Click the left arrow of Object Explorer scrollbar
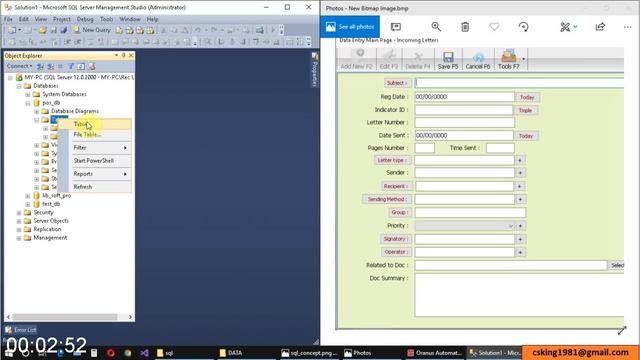640x360 pixels. coord(8,317)
